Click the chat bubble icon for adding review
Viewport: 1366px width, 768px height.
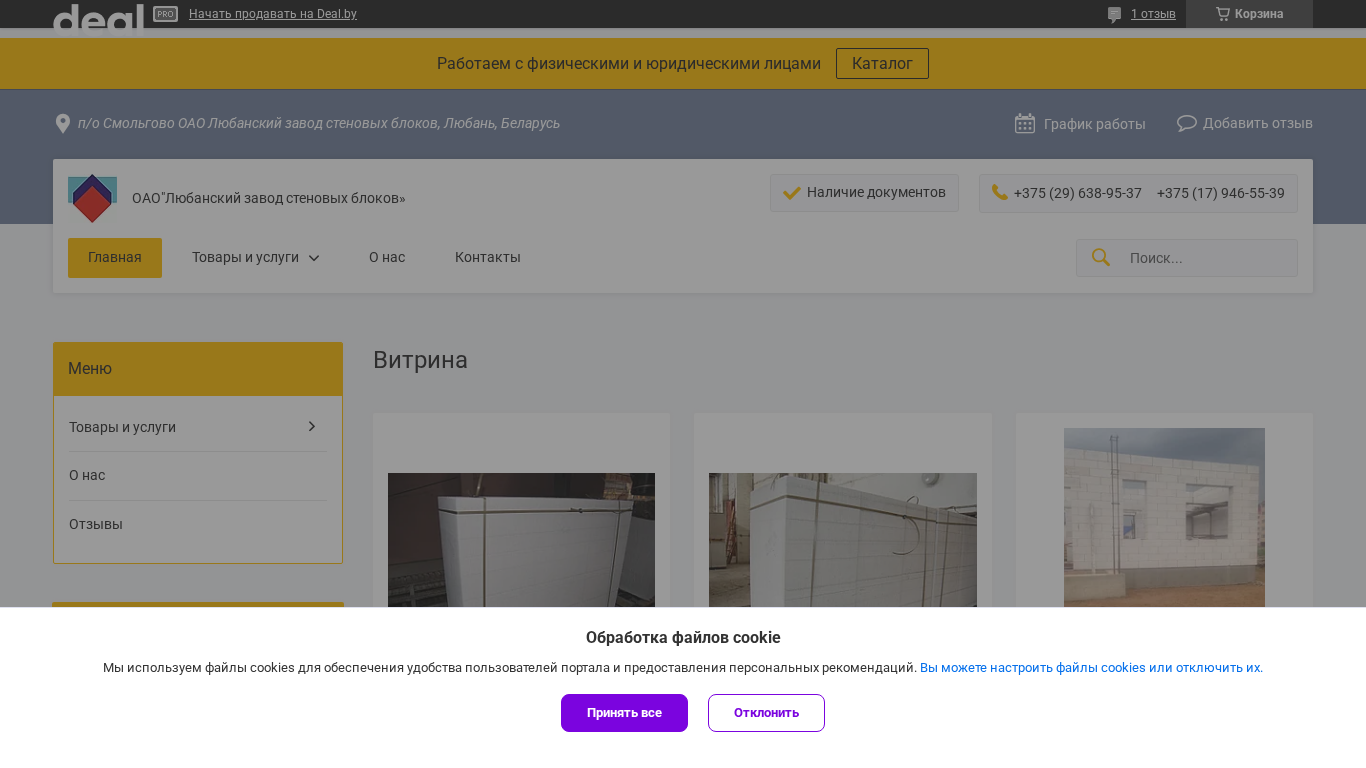[x=1187, y=123]
